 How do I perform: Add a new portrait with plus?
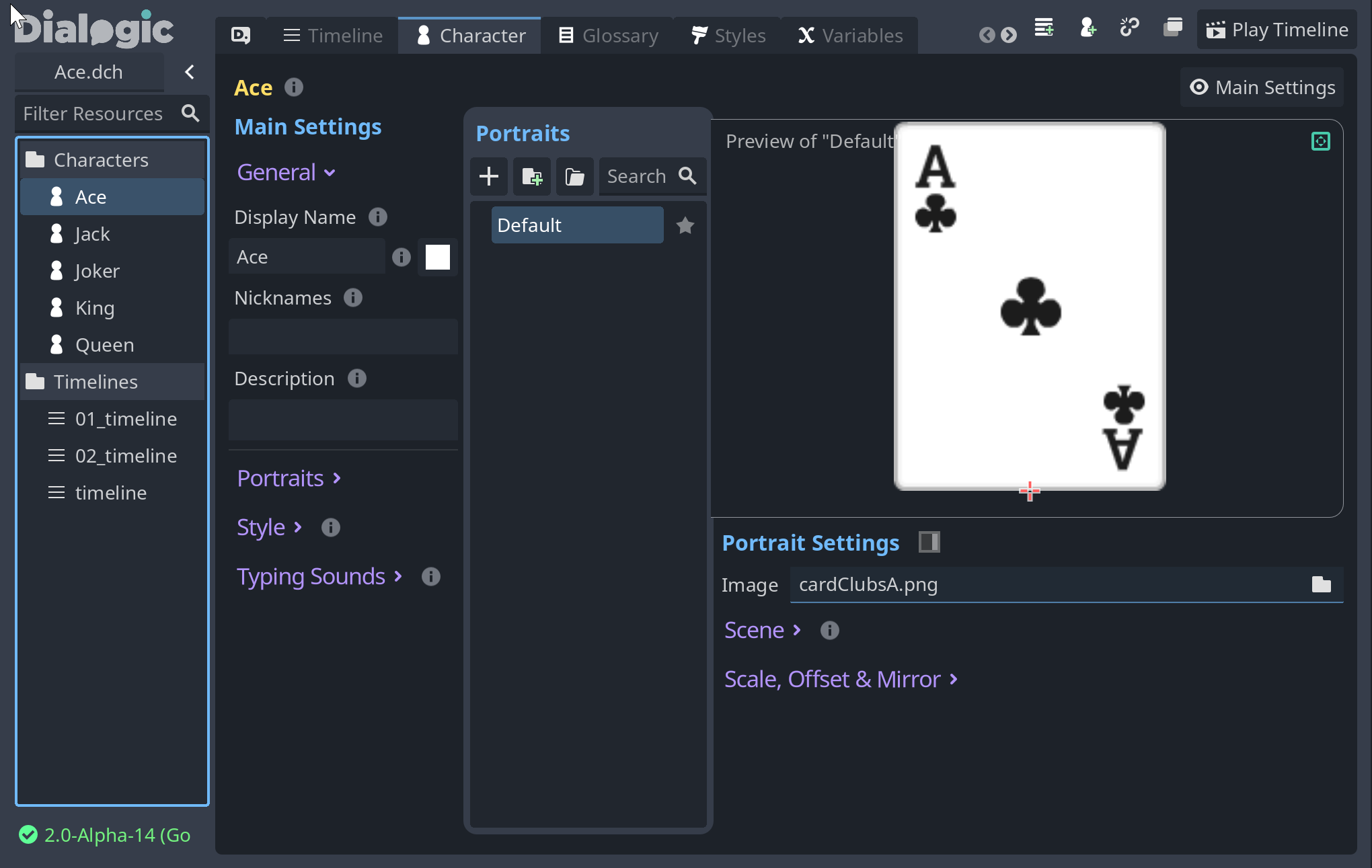(489, 177)
